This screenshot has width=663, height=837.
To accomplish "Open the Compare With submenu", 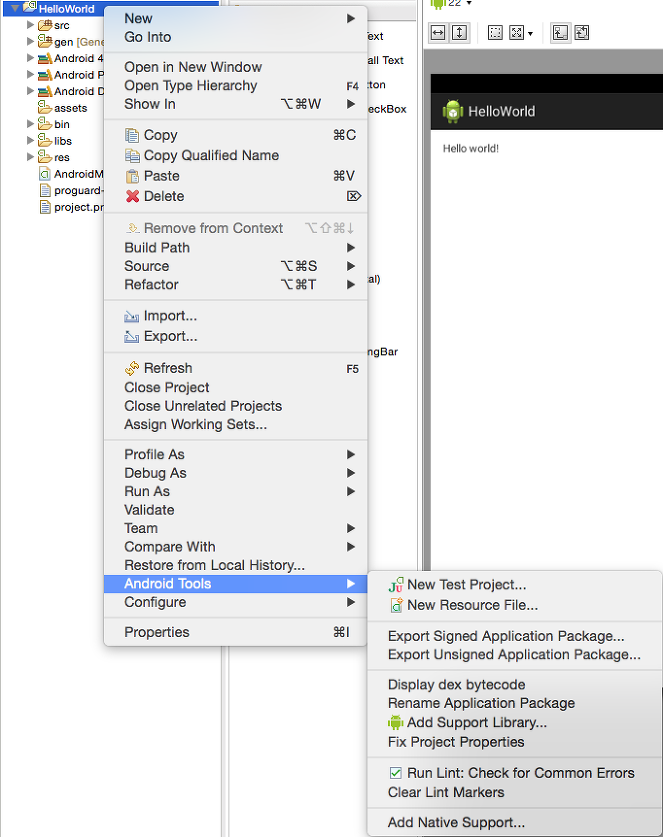I will (235, 547).
